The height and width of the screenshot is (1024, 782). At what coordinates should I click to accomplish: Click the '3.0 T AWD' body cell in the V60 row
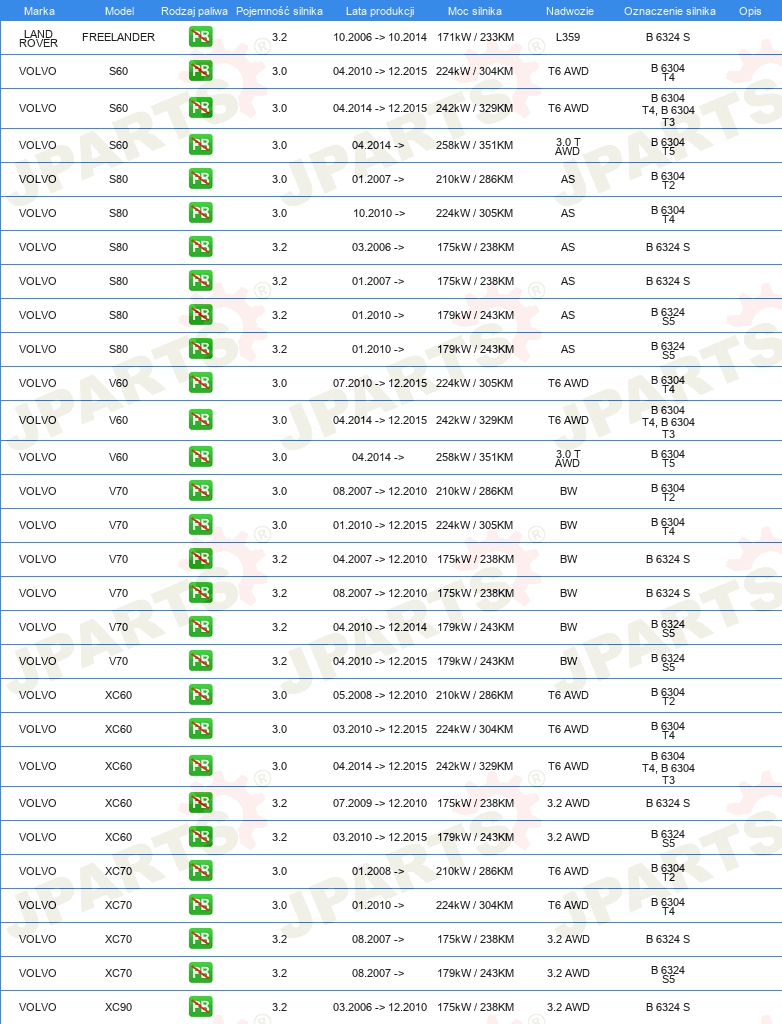pyautogui.click(x=567, y=458)
